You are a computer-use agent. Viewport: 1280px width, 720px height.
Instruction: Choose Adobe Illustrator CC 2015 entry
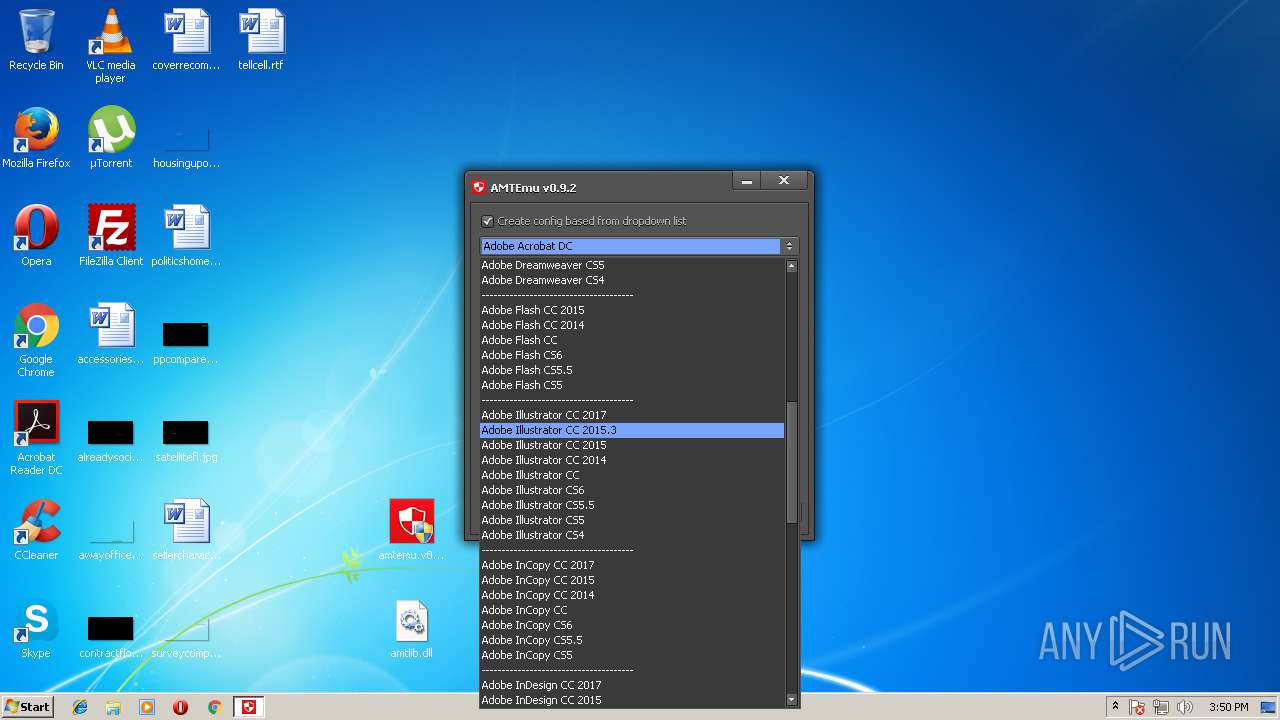click(x=632, y=445)
